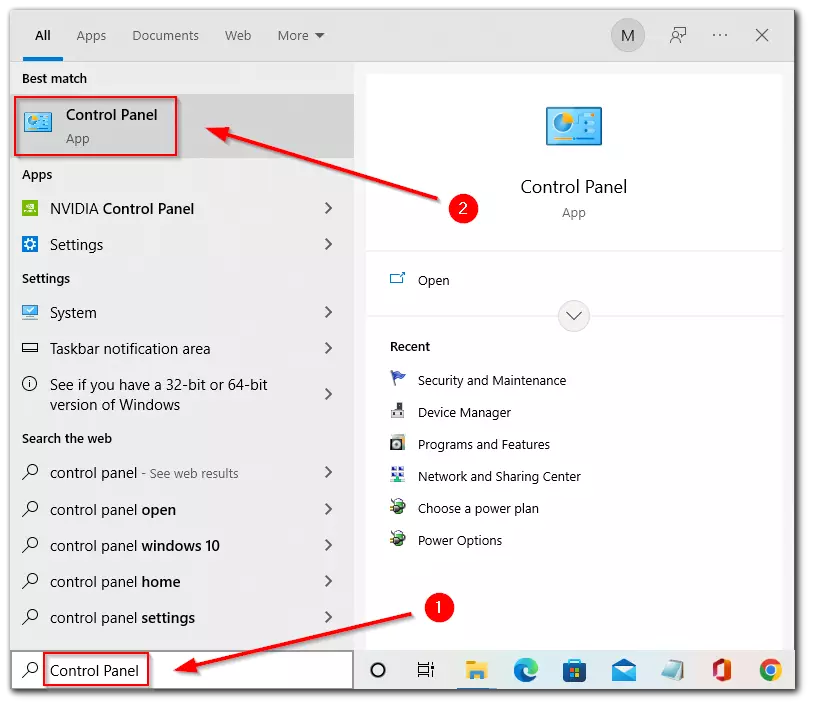Viewport: 813px width, 707px height.
Task: Expand the control panel windows 10 arrow
Action: 328,545
